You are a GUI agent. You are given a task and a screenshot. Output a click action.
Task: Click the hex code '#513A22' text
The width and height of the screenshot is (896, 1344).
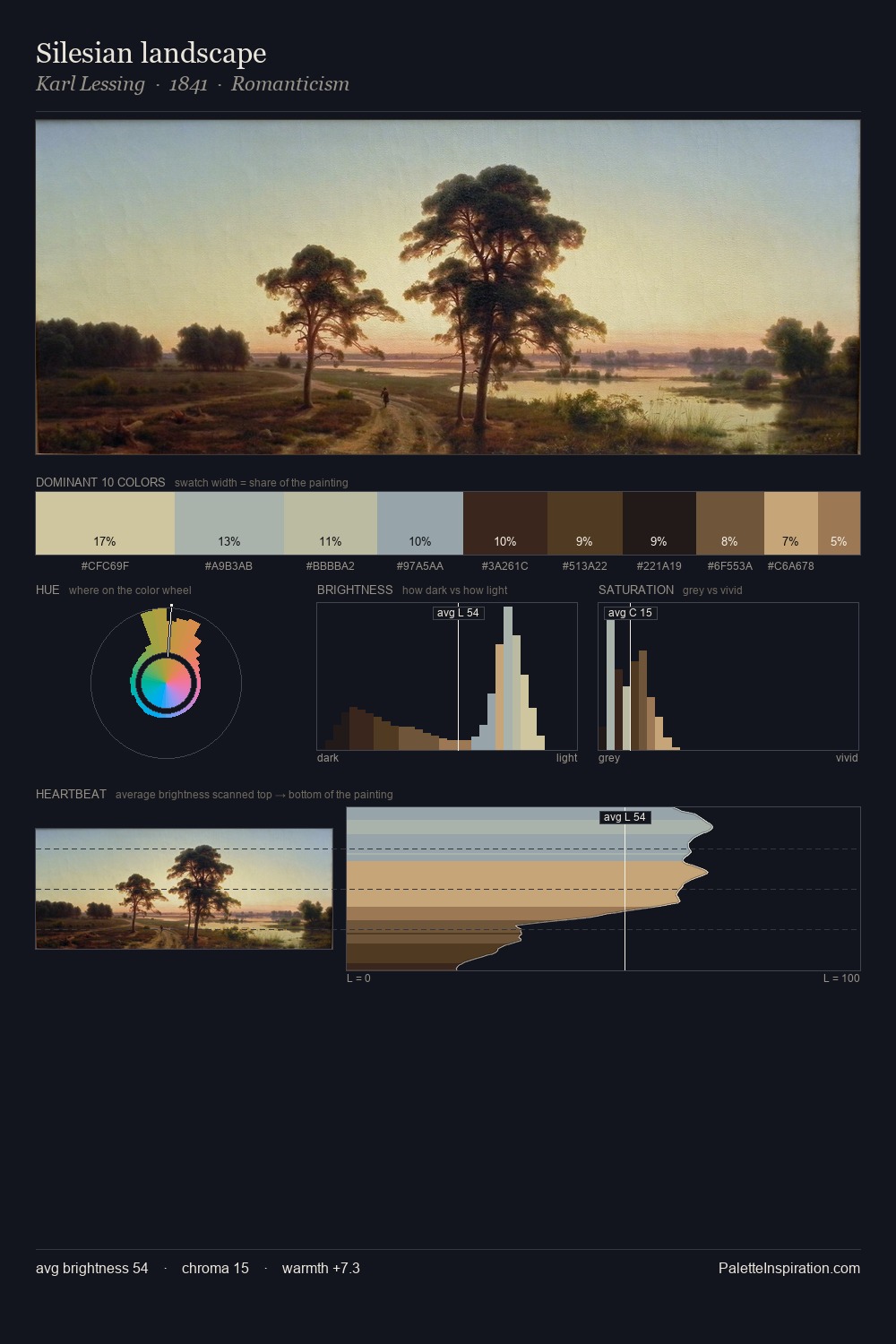[x=585, y=566]
